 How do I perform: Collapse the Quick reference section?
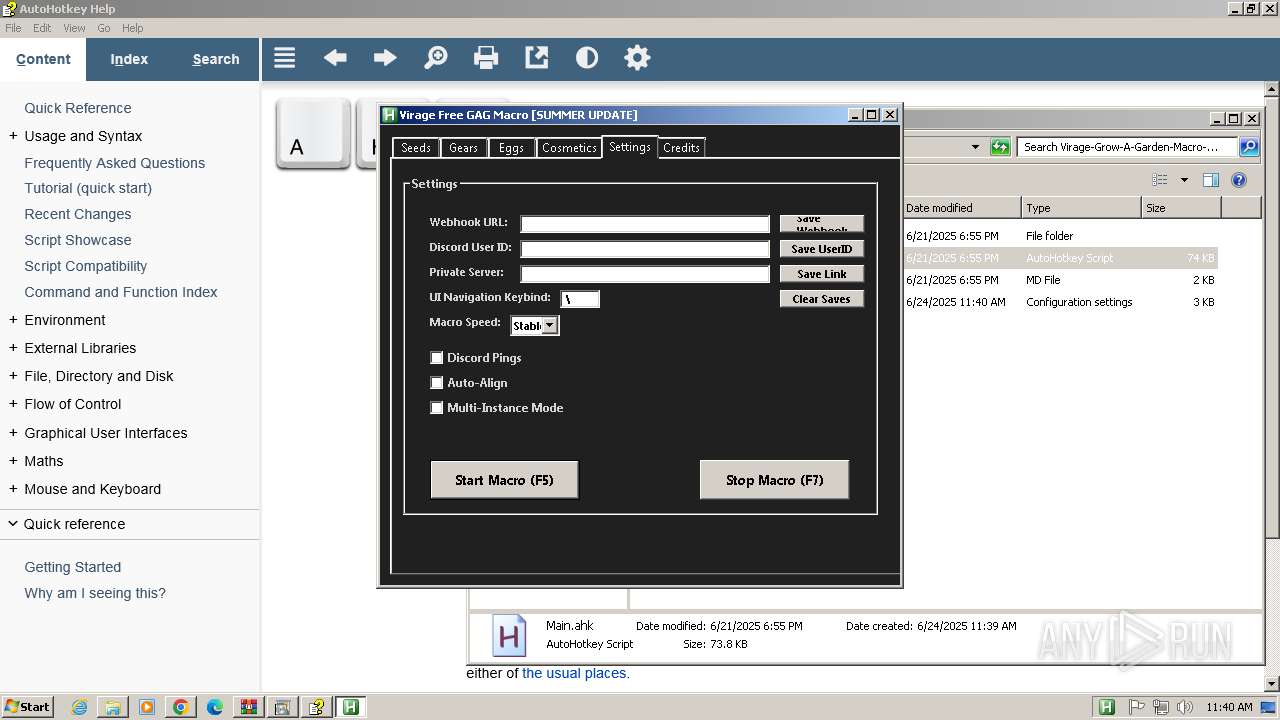coord(13,524)
